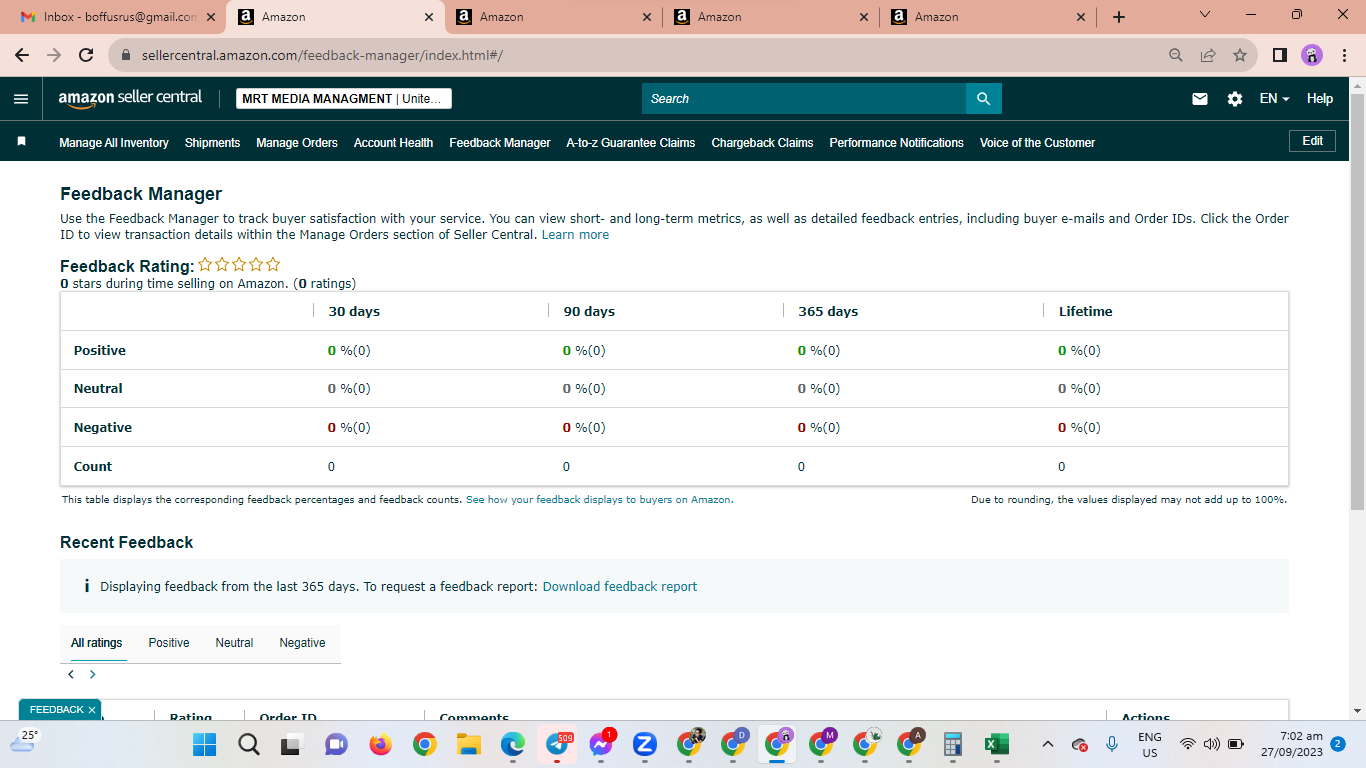Click the zoom magnifier icon in address bar
1366x768 pixels.
click(1176, 55)
